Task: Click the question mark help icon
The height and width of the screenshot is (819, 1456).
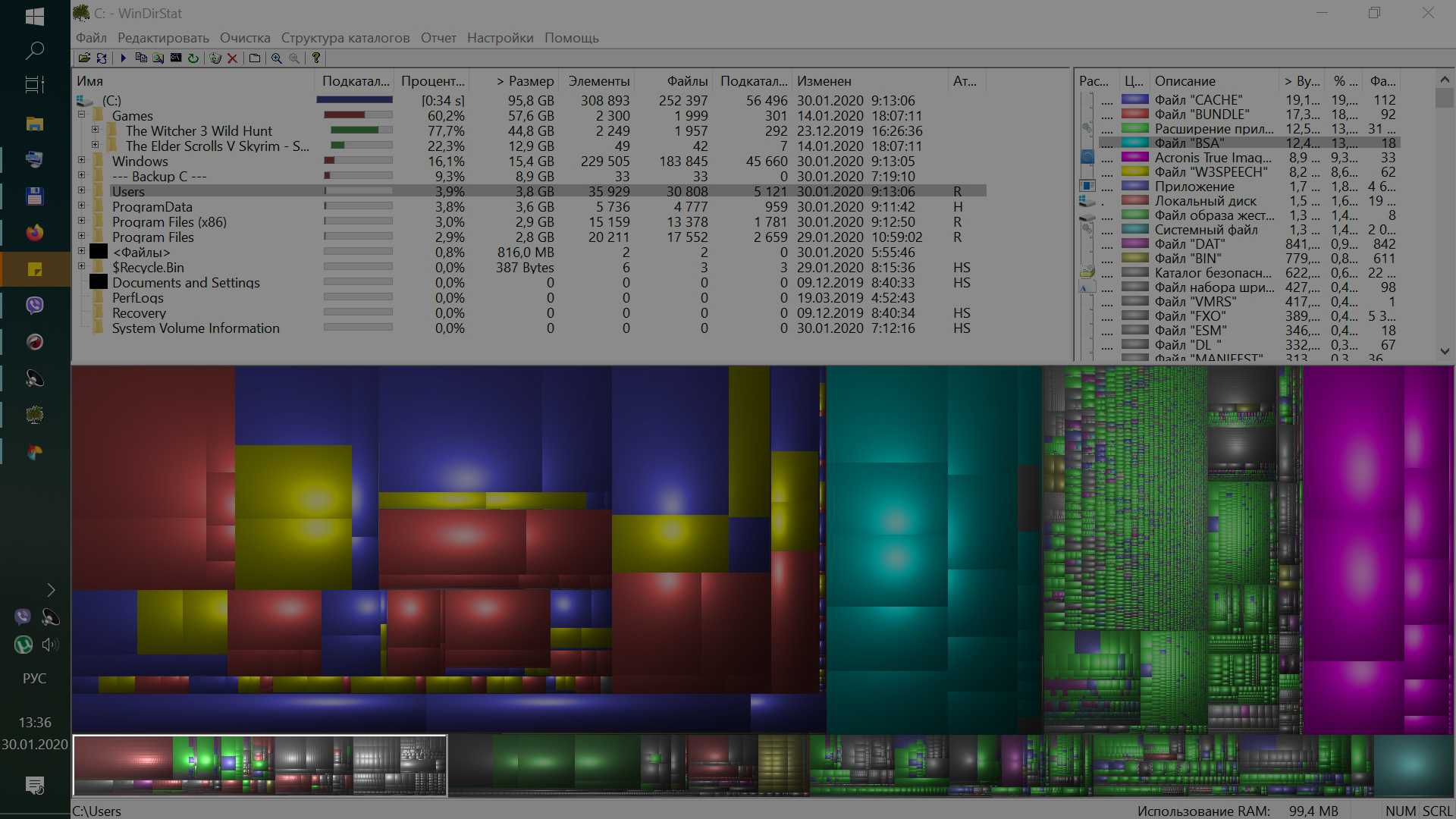Action: tap(316, 58)
